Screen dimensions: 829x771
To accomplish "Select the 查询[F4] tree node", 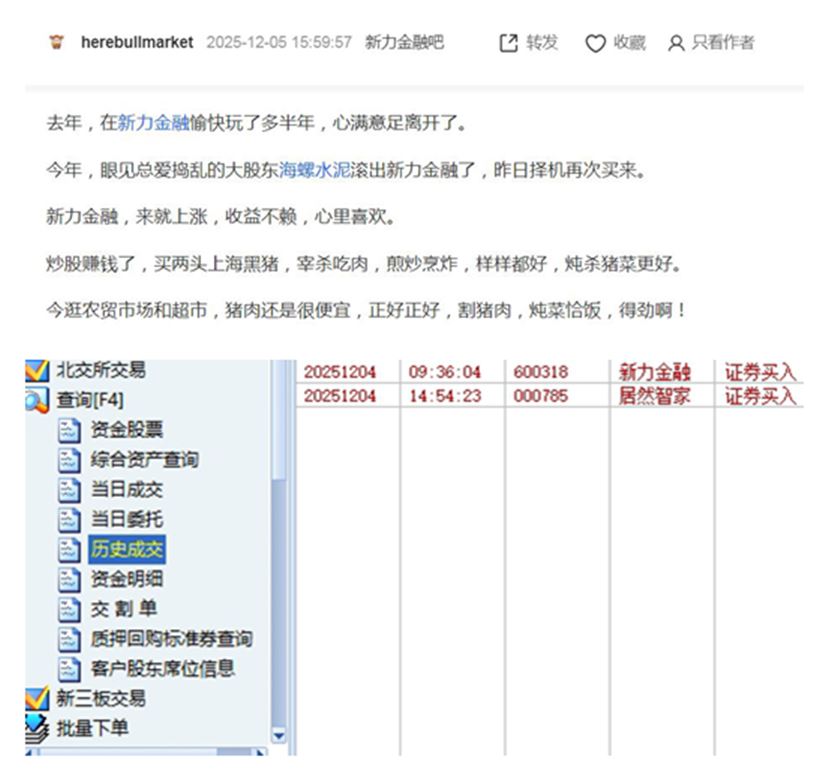I will point(90,400).
